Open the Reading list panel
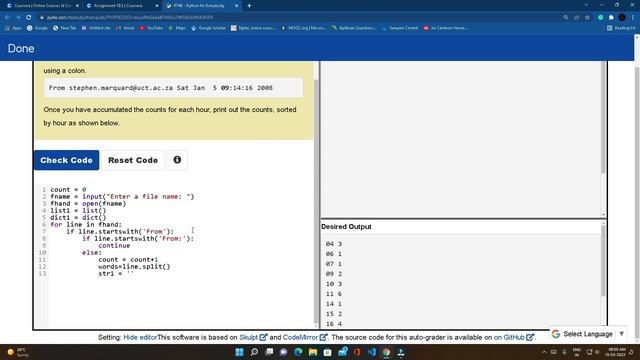The width and height of the screenshot is (640, 360). tap(621, 28)
